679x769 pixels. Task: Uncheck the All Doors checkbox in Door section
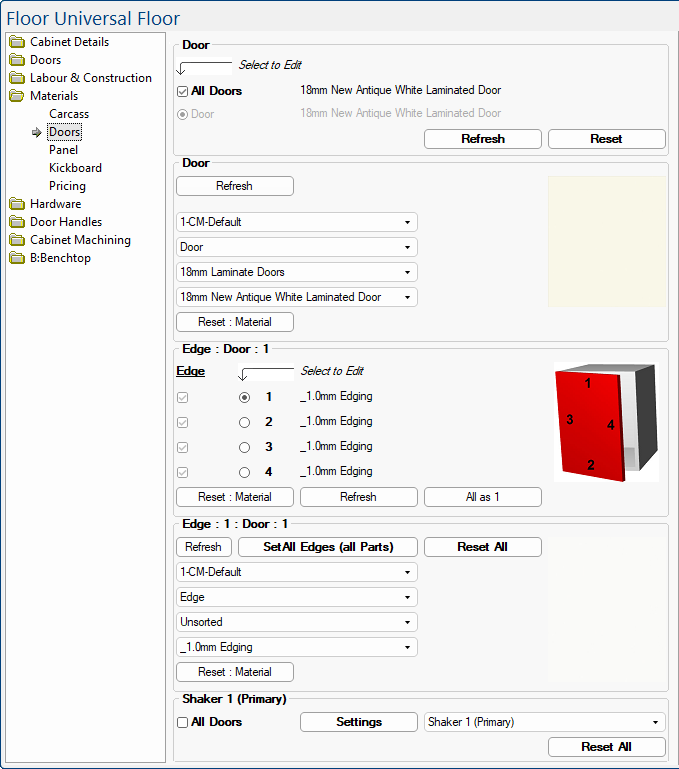[182, 91]
